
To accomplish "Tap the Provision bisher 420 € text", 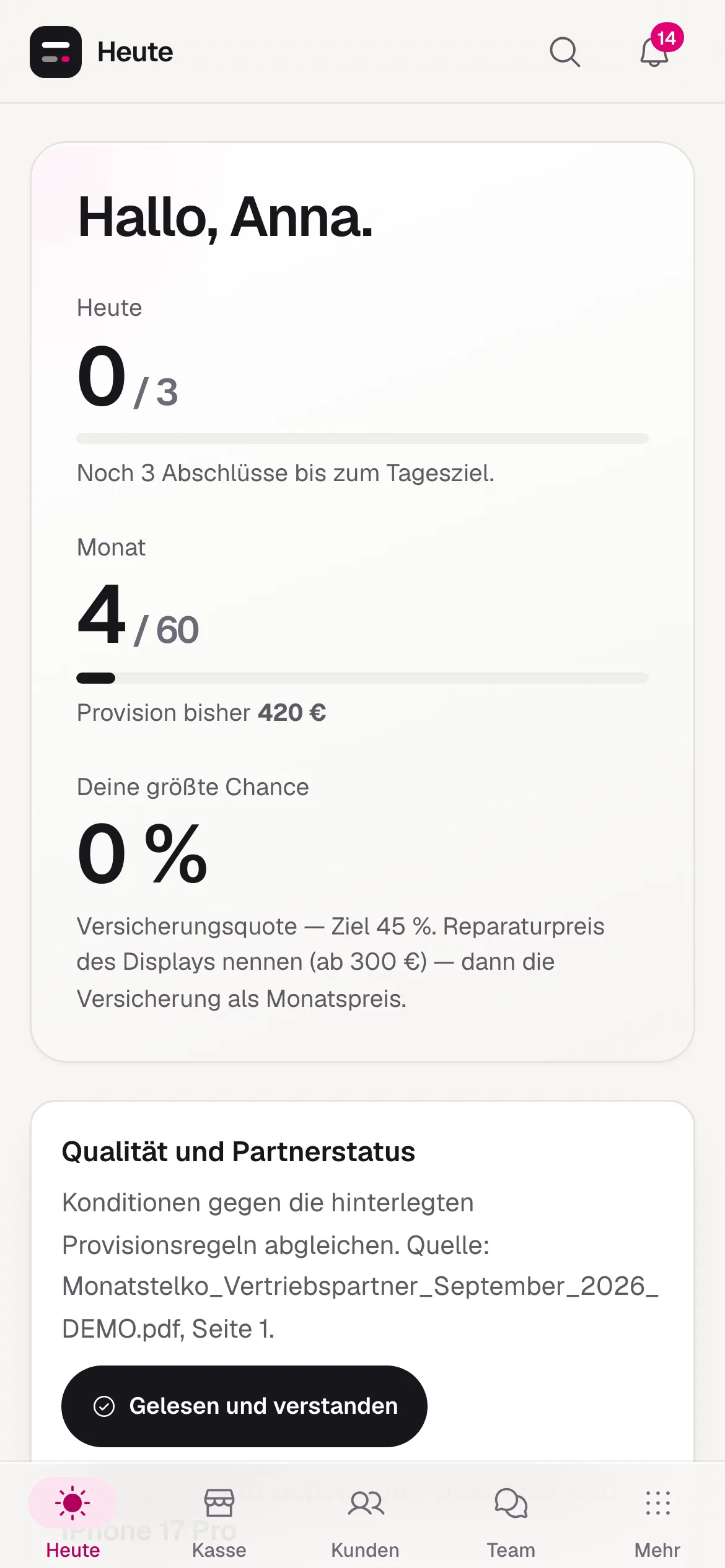I will point(201,713).
